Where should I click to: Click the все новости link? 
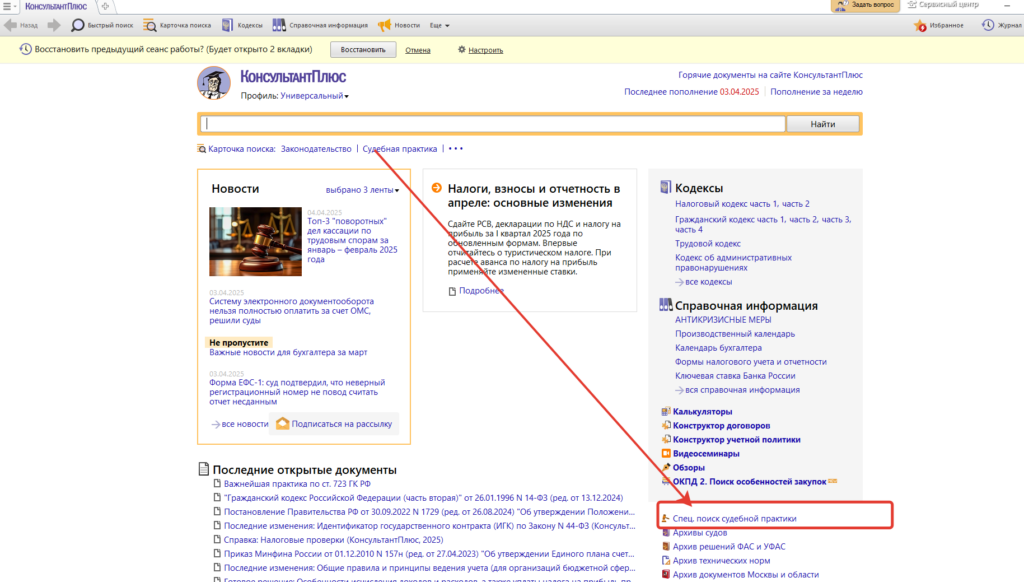tap(240, 424)
